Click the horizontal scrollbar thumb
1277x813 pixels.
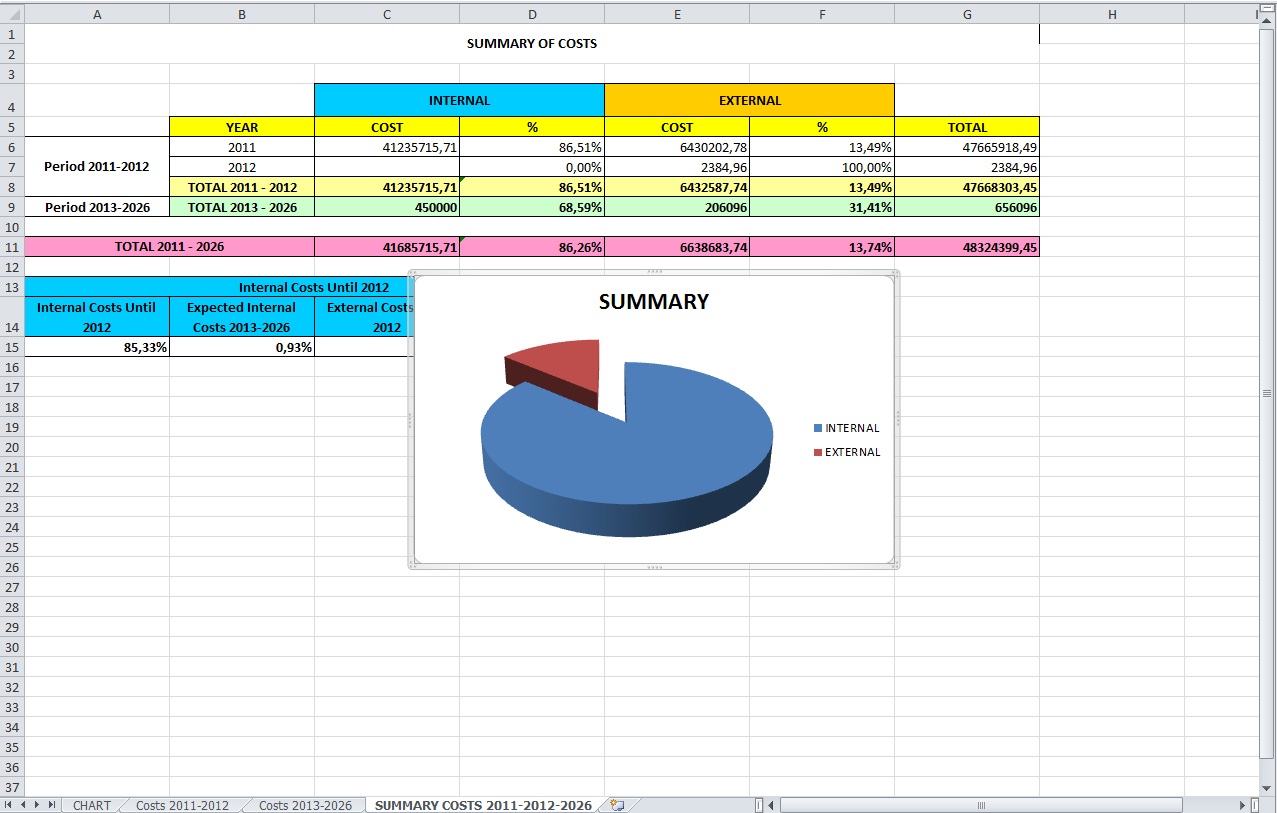980,805
